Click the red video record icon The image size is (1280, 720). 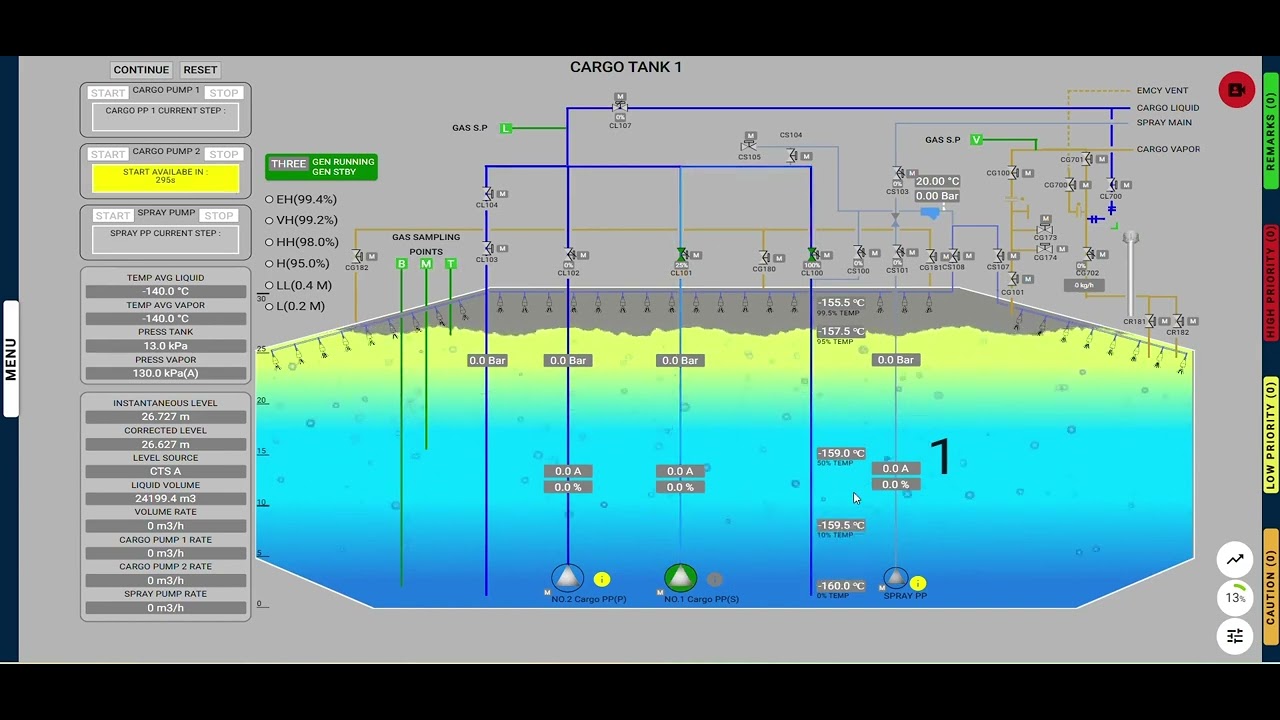[x=1236, y=90]
